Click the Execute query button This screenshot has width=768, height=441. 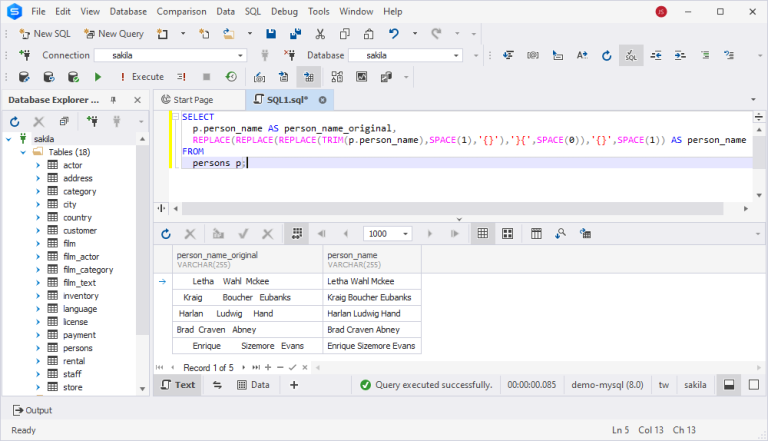pos(140,76)
